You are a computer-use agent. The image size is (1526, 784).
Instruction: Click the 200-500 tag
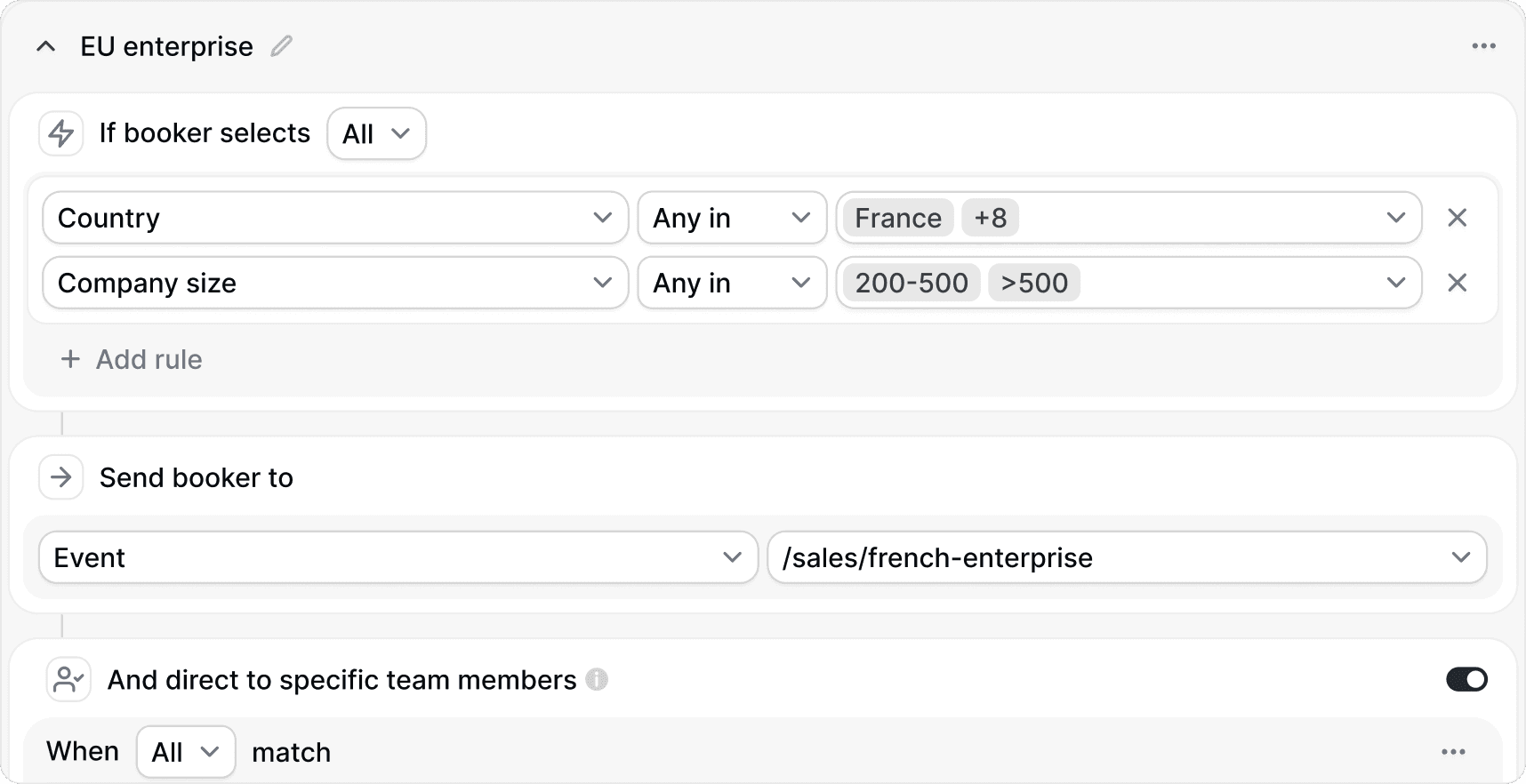click(x=912, y=283)
